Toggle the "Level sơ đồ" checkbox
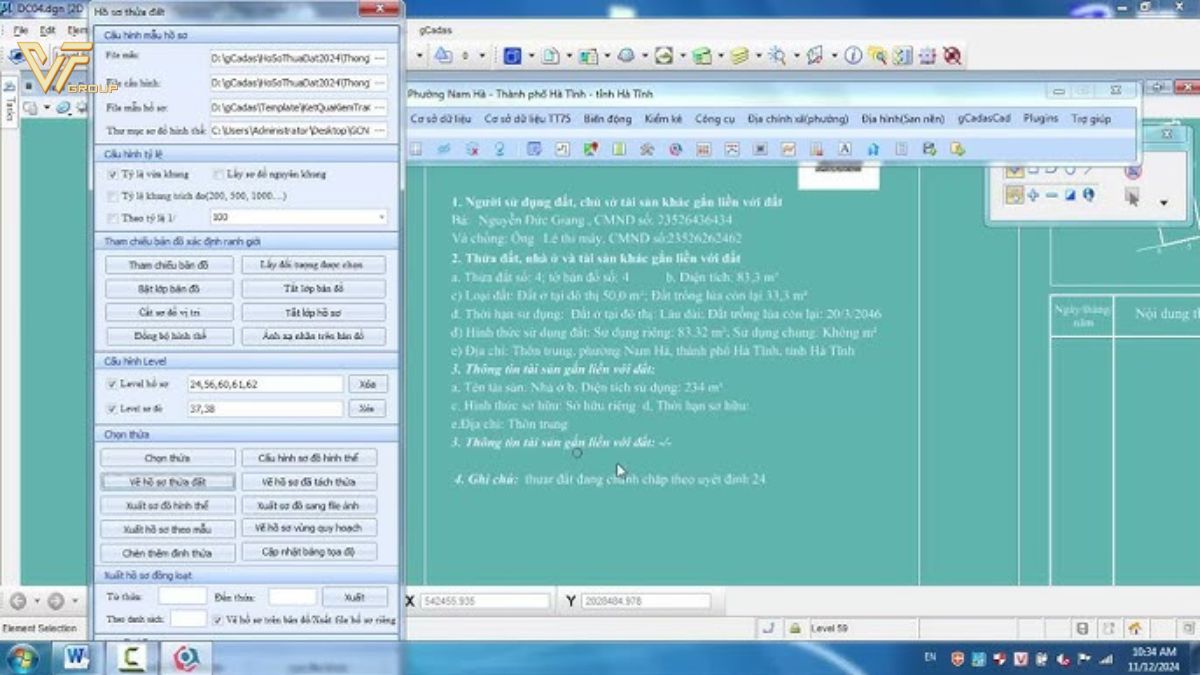Screen dimensions: 1200x675 coord(112,408)
